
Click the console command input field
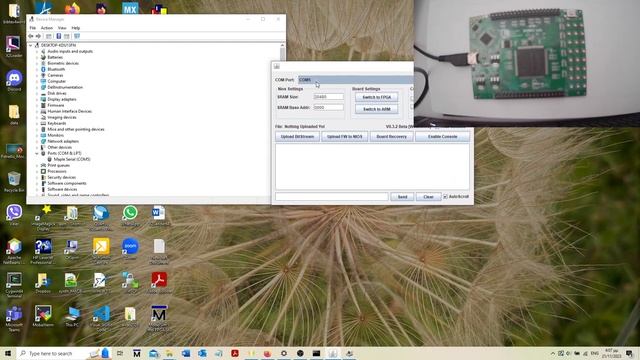[x=332, y=197]
